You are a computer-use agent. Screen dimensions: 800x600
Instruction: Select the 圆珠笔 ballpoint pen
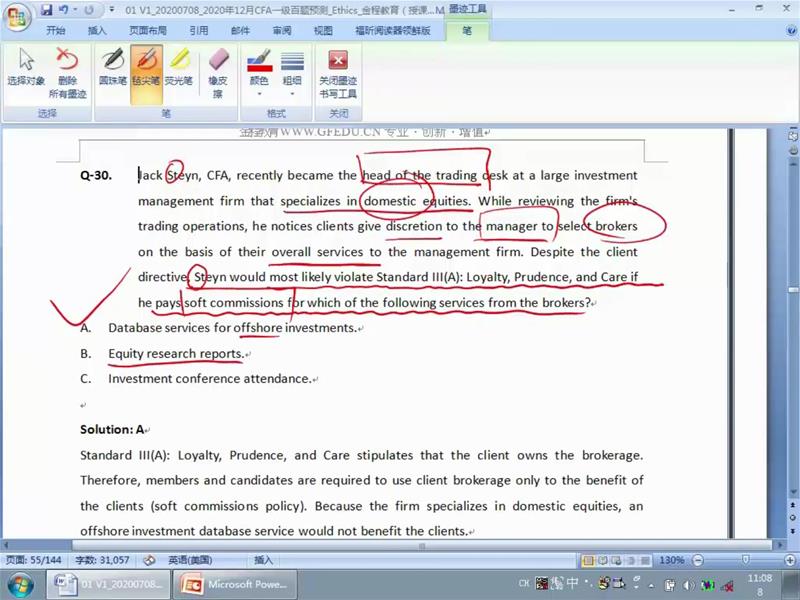[x=113, y=67]
